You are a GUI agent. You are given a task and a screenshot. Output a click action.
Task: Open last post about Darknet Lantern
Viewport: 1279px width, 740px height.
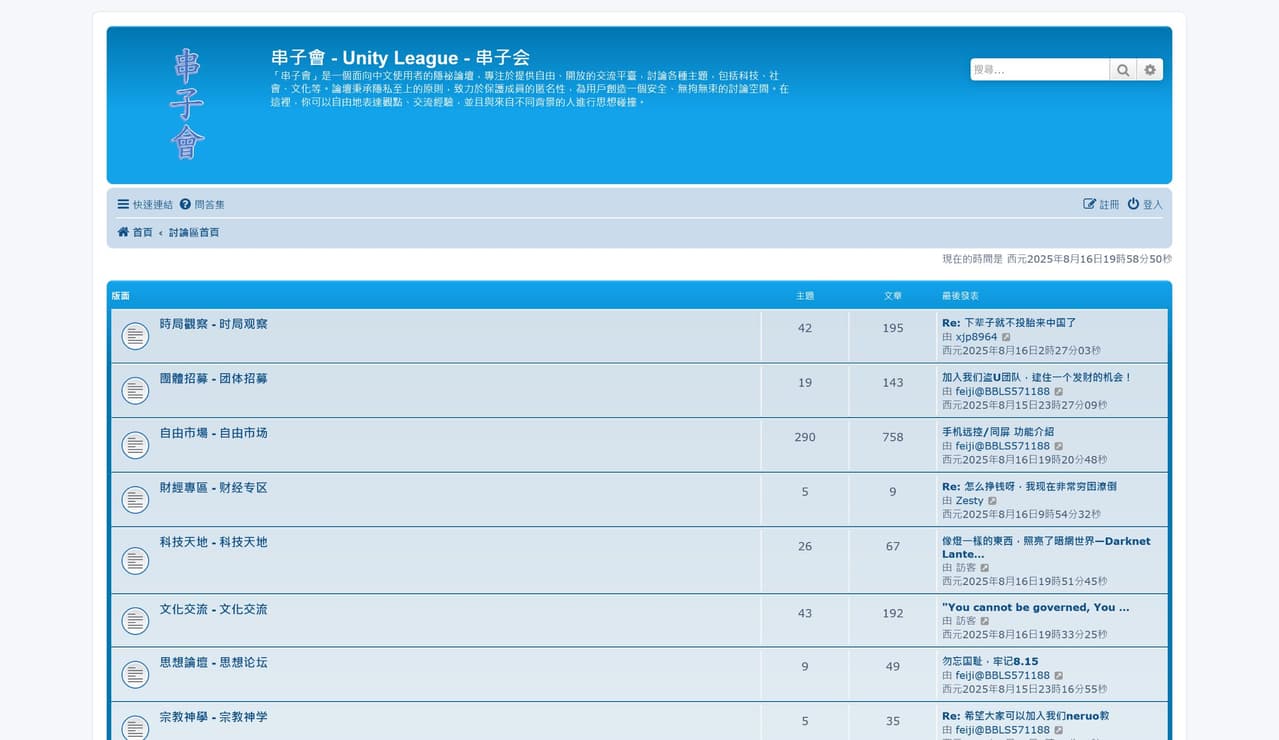[x=1046, y=547]
